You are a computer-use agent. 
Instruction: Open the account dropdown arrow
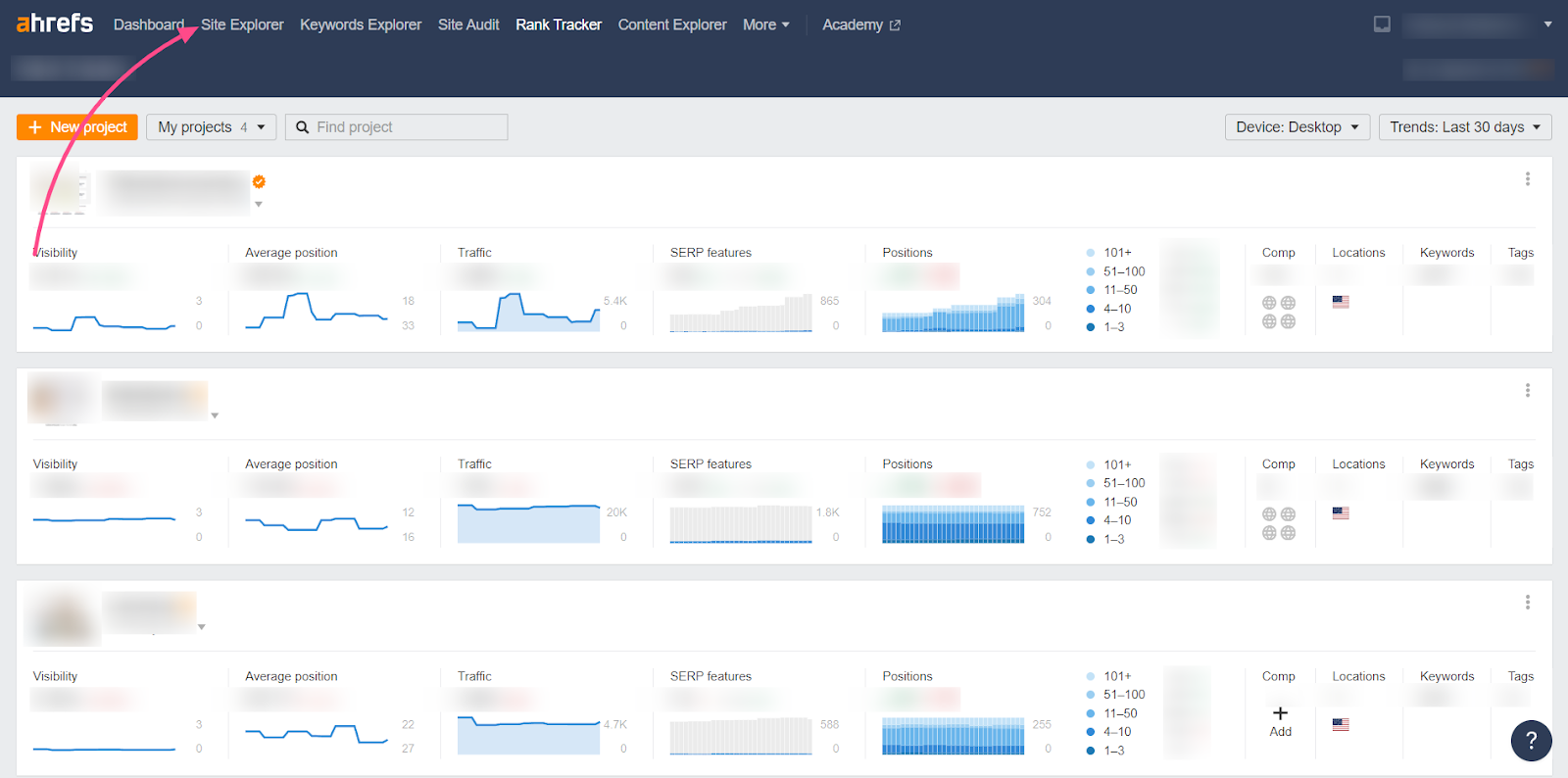(x=1547, y=24)
